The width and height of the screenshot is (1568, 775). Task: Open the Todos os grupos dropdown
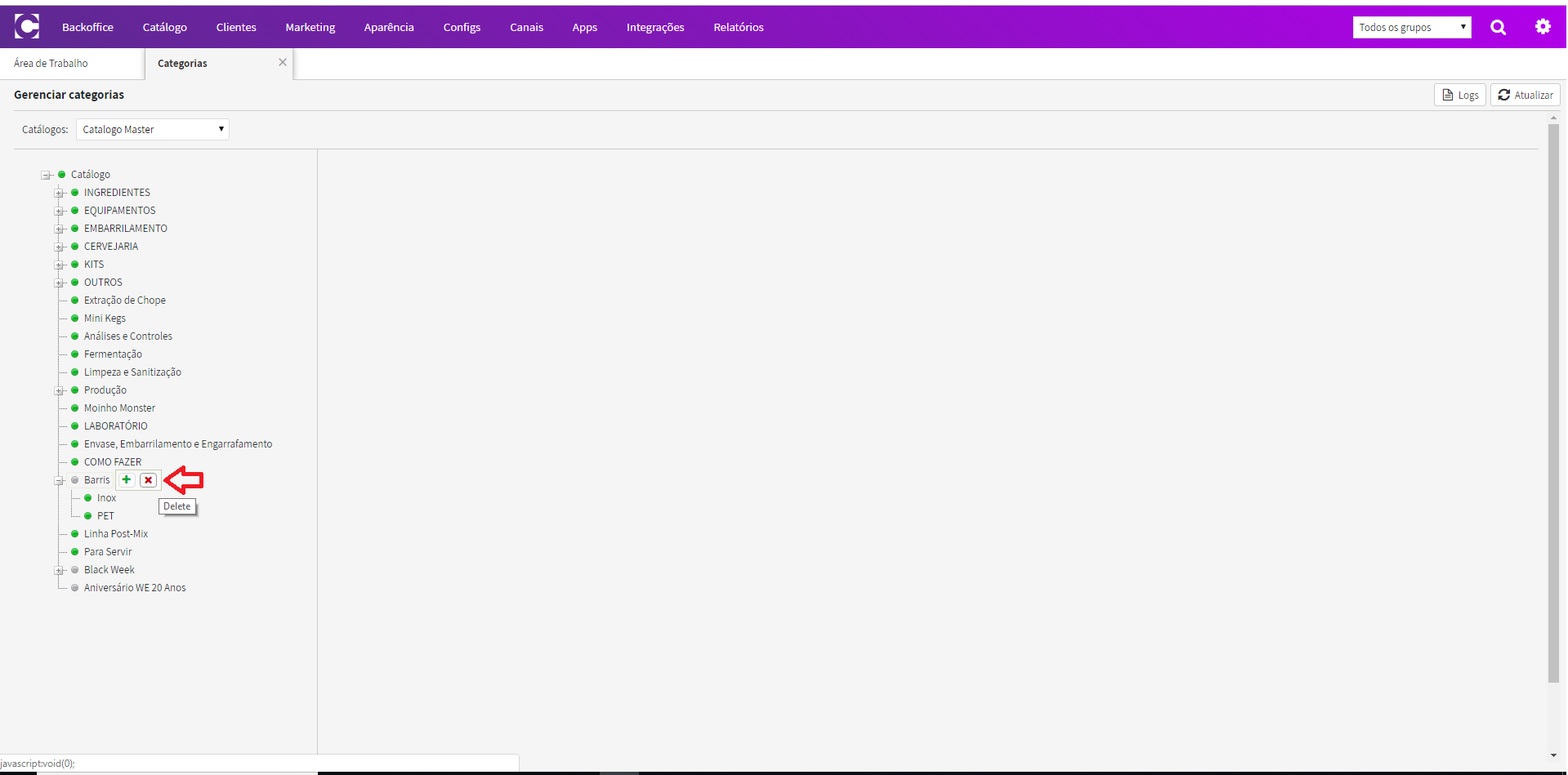(1411, 27)
